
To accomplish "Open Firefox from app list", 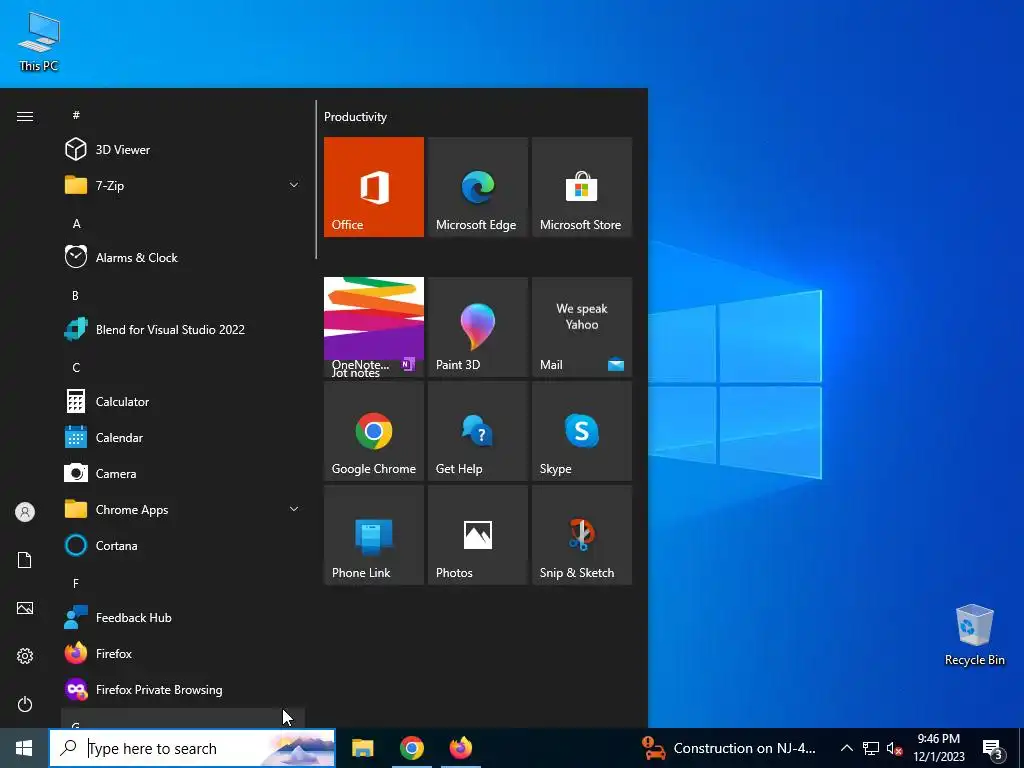I will point(183,653).
